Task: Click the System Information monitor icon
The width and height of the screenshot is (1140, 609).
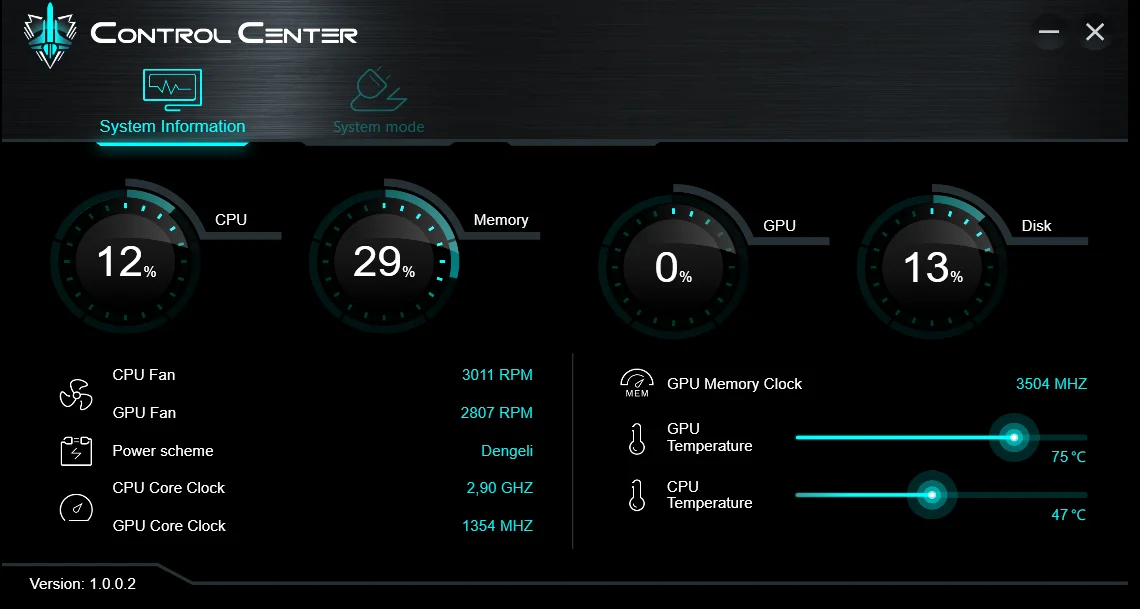Action: point(172,89)
